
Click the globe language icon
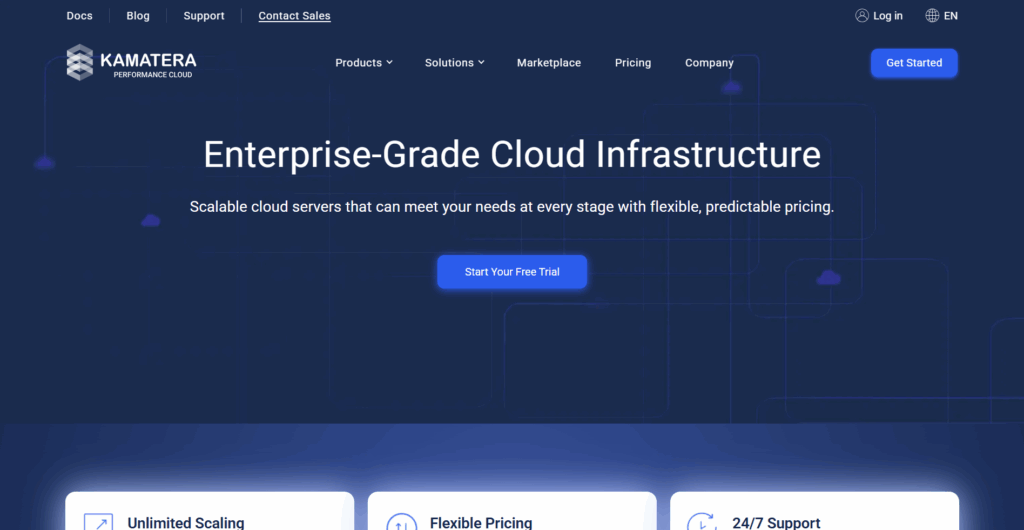pyautogui.click(x=933, y=16)
